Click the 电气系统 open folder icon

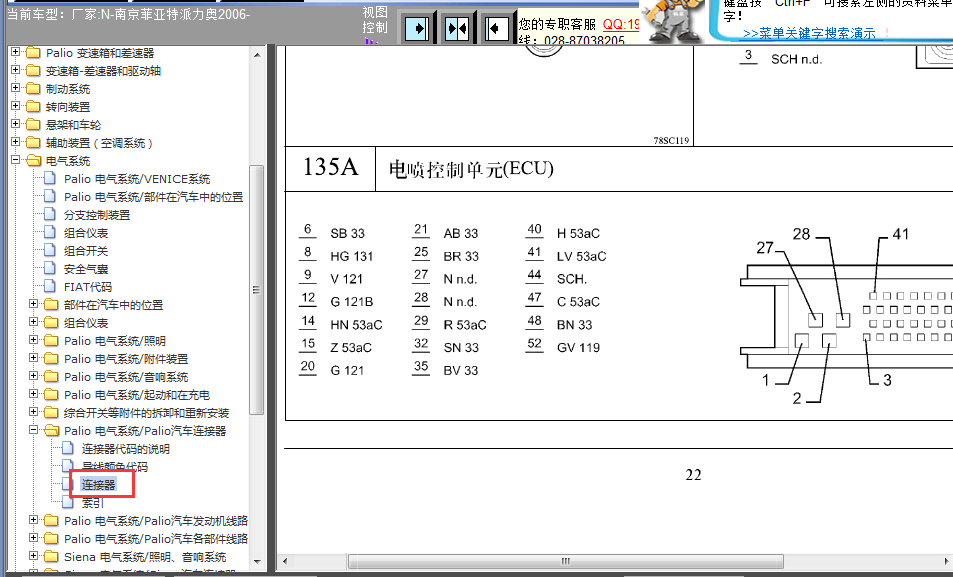tap(33, 161)
